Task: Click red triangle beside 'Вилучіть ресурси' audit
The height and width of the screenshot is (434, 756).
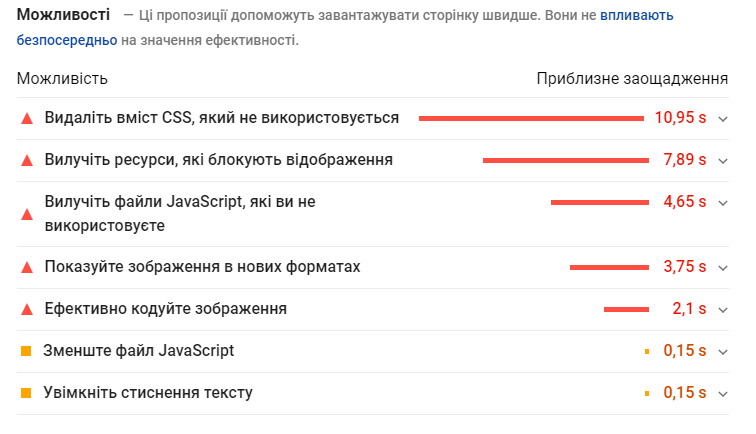Action: tap(27, 160)
